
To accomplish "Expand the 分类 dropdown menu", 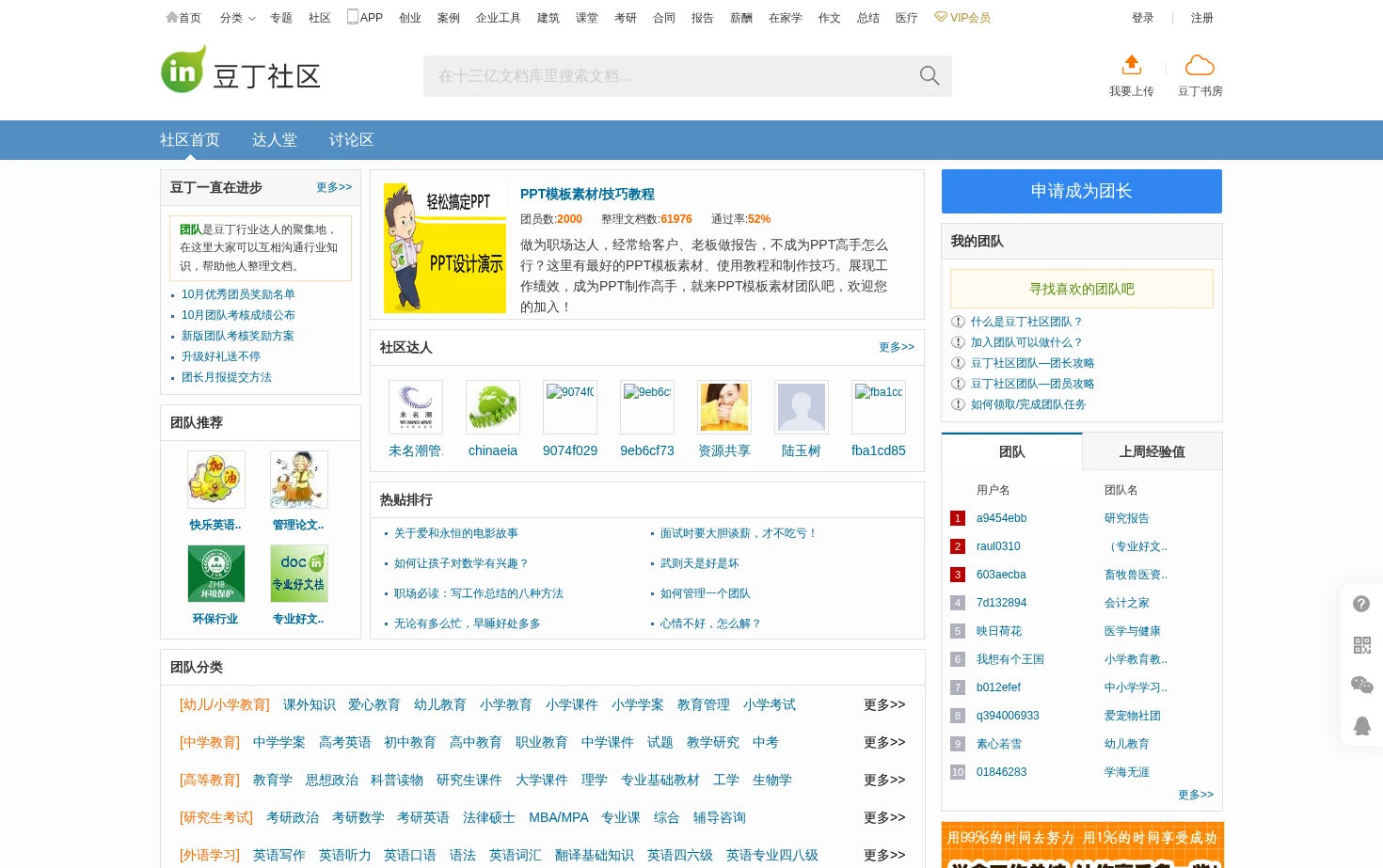I will click(x=237, y=18).
